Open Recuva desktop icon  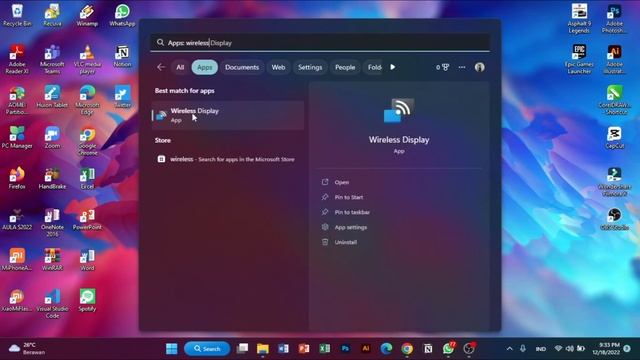pyautogui.click(x=52, y=15)
